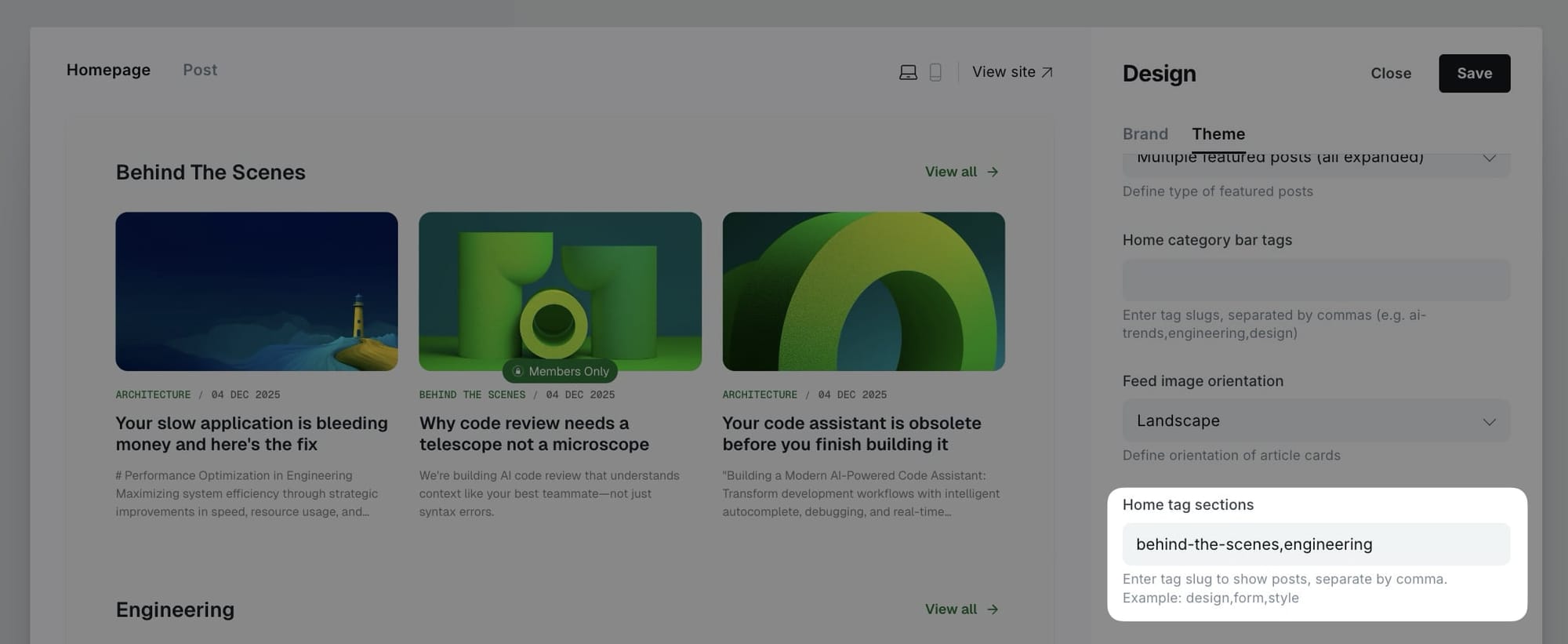
Task: Open the green arch article thumbnail
Action: pos(863,291)
